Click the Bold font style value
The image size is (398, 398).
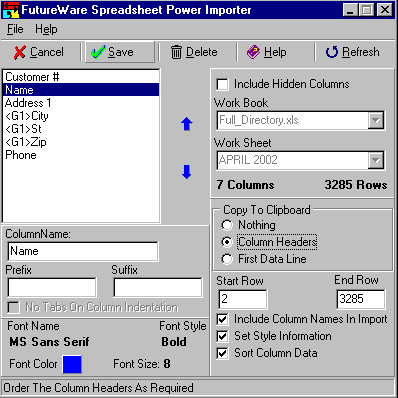[174, 342]
